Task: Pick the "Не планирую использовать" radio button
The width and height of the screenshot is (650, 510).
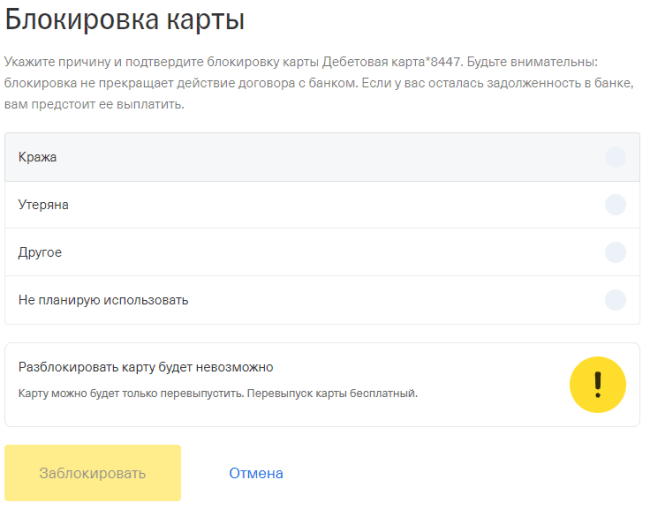Action: (615, 300)
